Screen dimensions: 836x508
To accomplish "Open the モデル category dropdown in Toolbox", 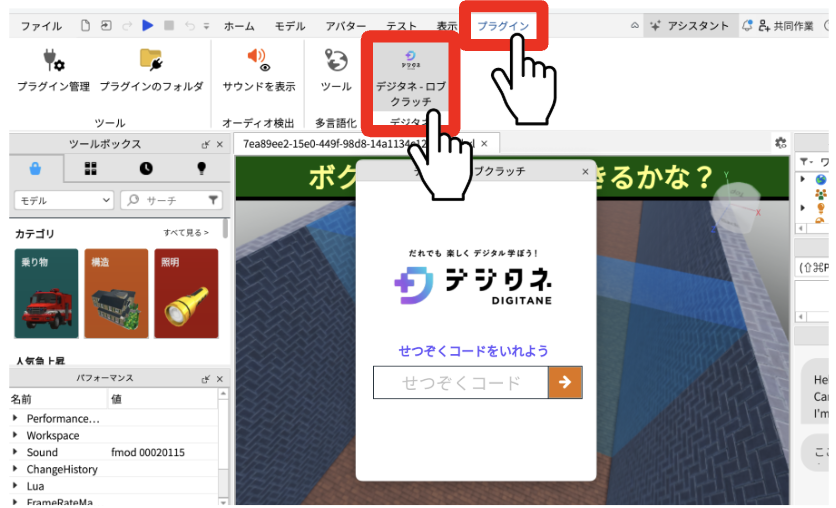I will [x=64, y=200].
